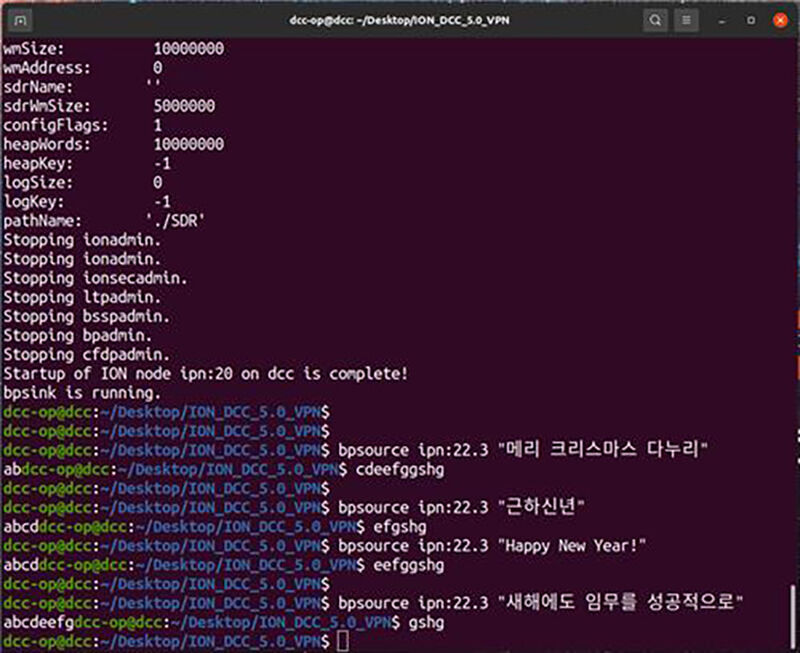This screenshot has height=653, width=800.
Task: Click the 'heapKey:' line
Action: click(x=87, y=163)
